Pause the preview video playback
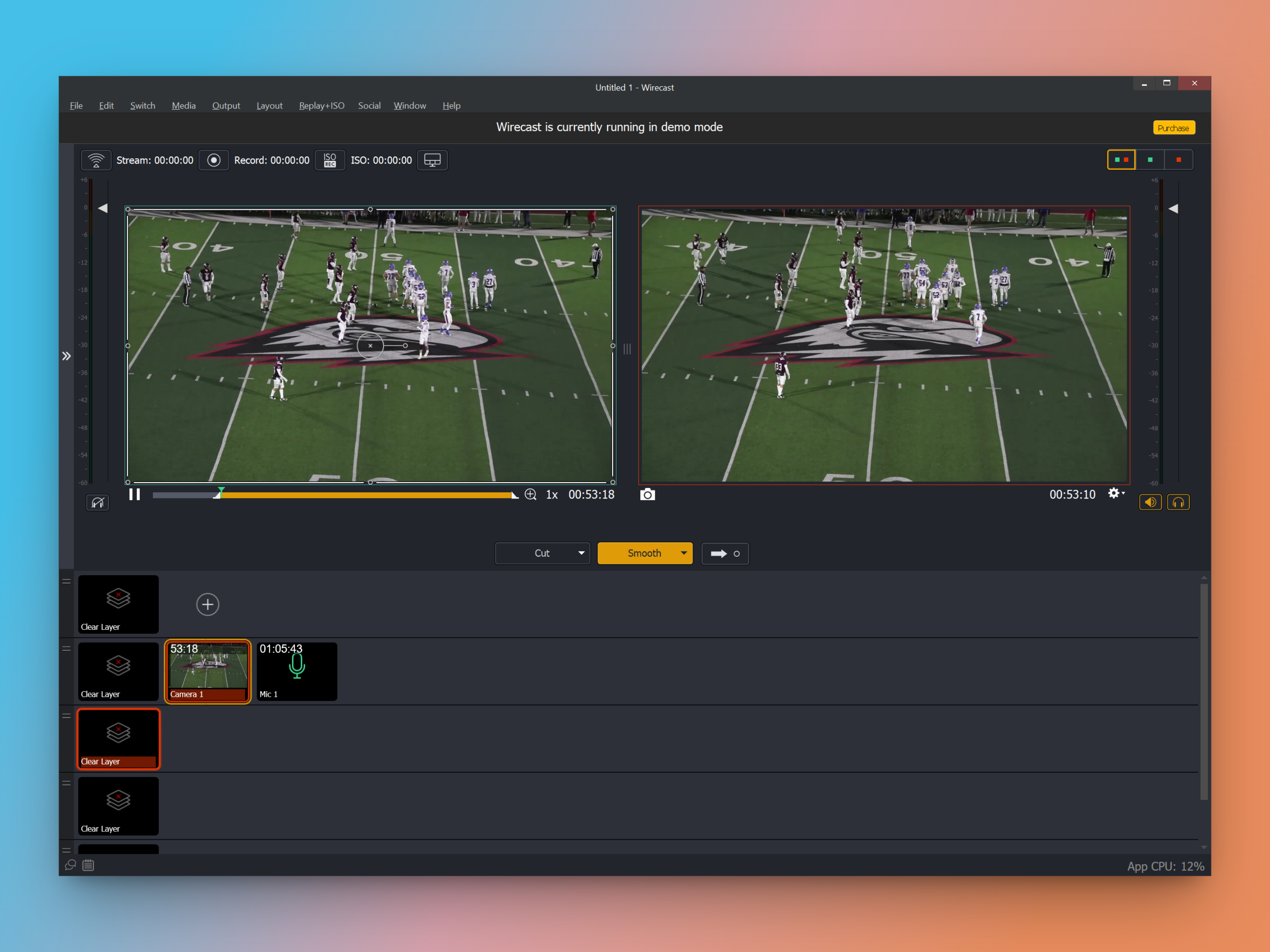The image size is (1270, 952). point(134,495)
